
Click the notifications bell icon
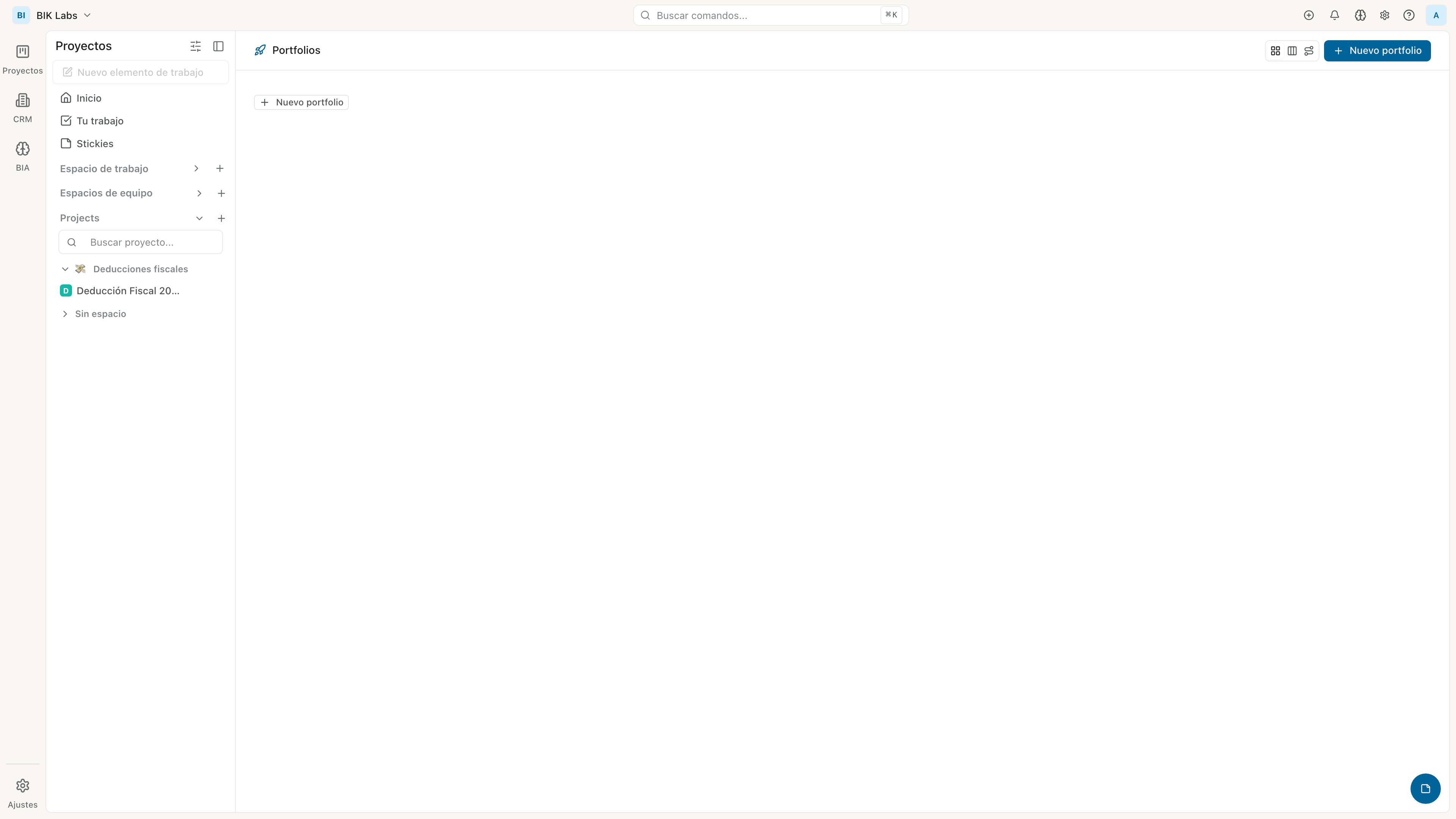click(1335, 15)
